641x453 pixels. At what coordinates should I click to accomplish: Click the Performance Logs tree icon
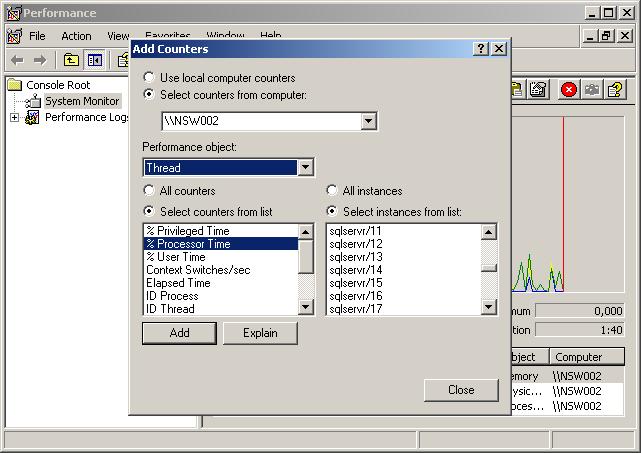(32, 117)
